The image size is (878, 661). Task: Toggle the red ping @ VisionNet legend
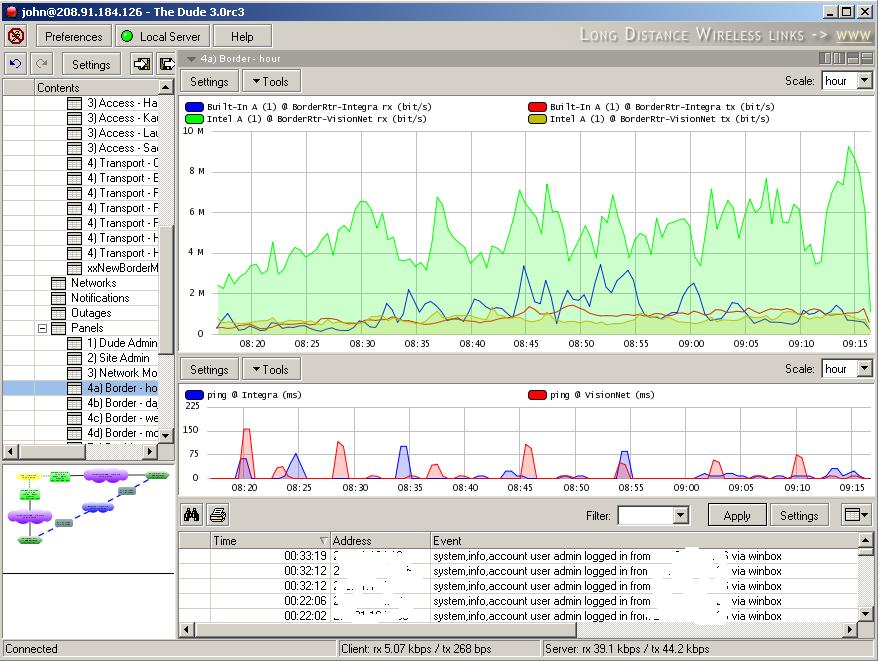[x=536, y=395]
